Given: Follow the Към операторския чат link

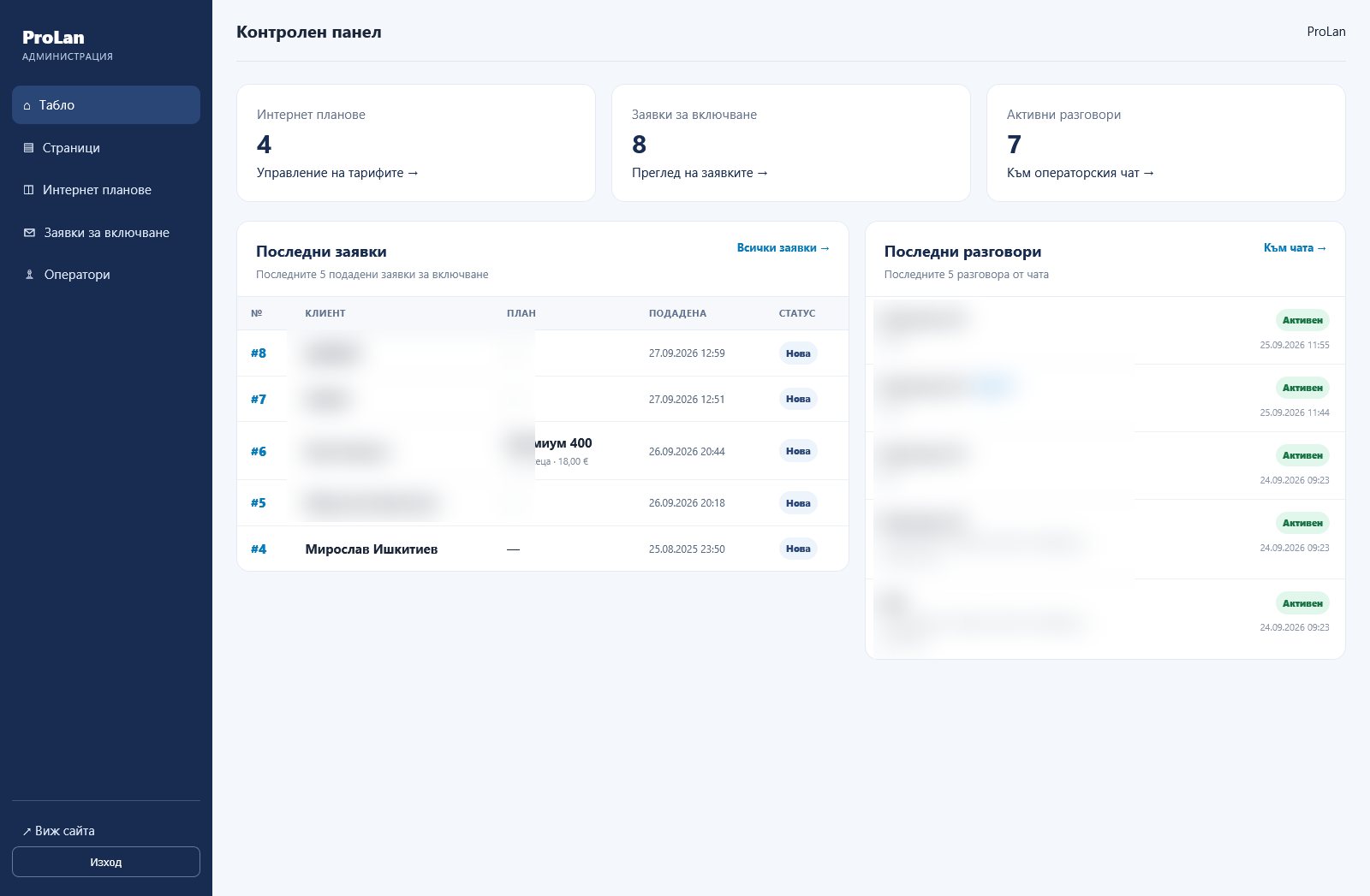Looking at the screenshot, I should 1081,173.
